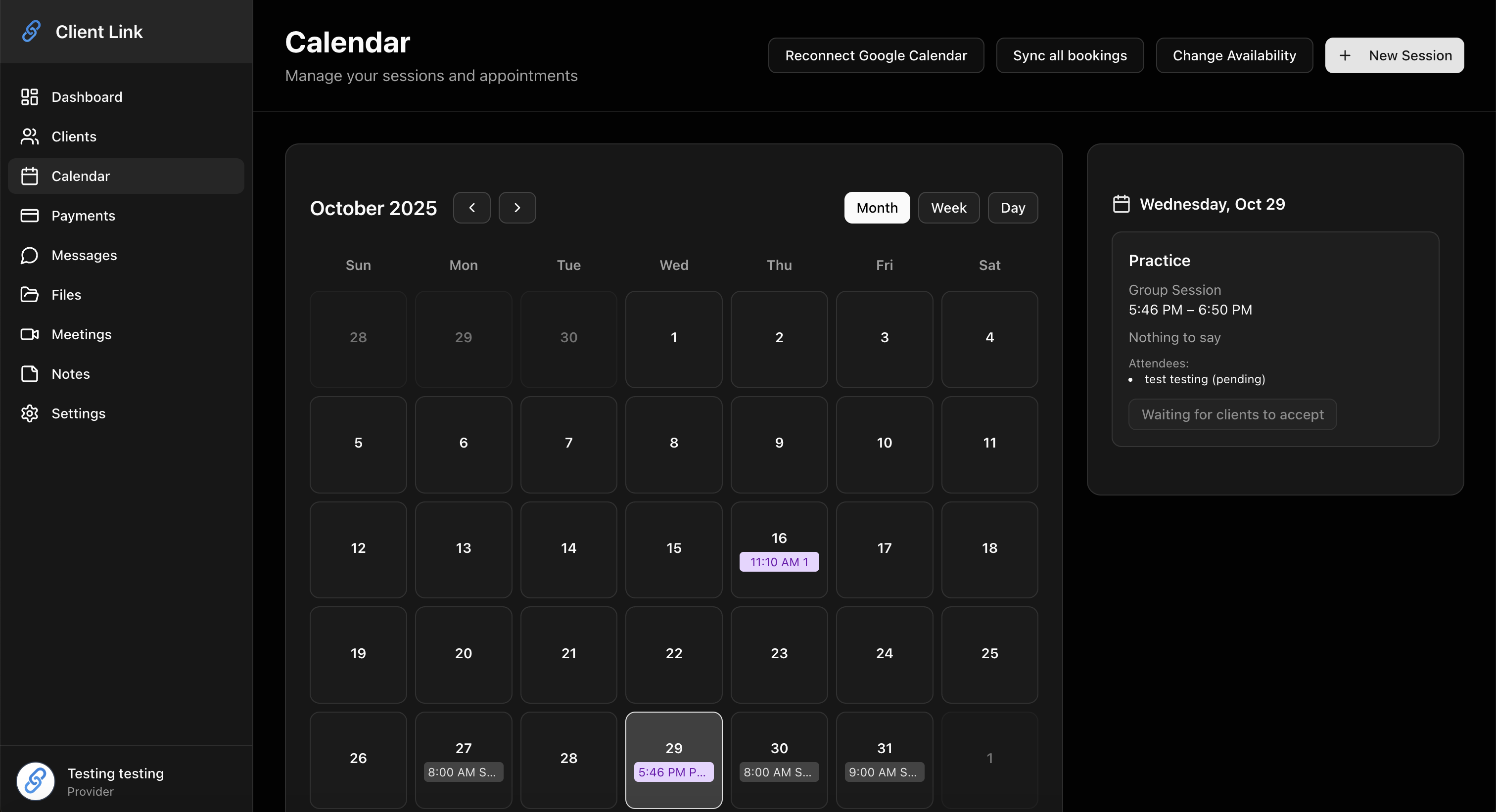Screen dimensions: 1496x812
Task: Select the Month view tab
Action: [876, 208]
